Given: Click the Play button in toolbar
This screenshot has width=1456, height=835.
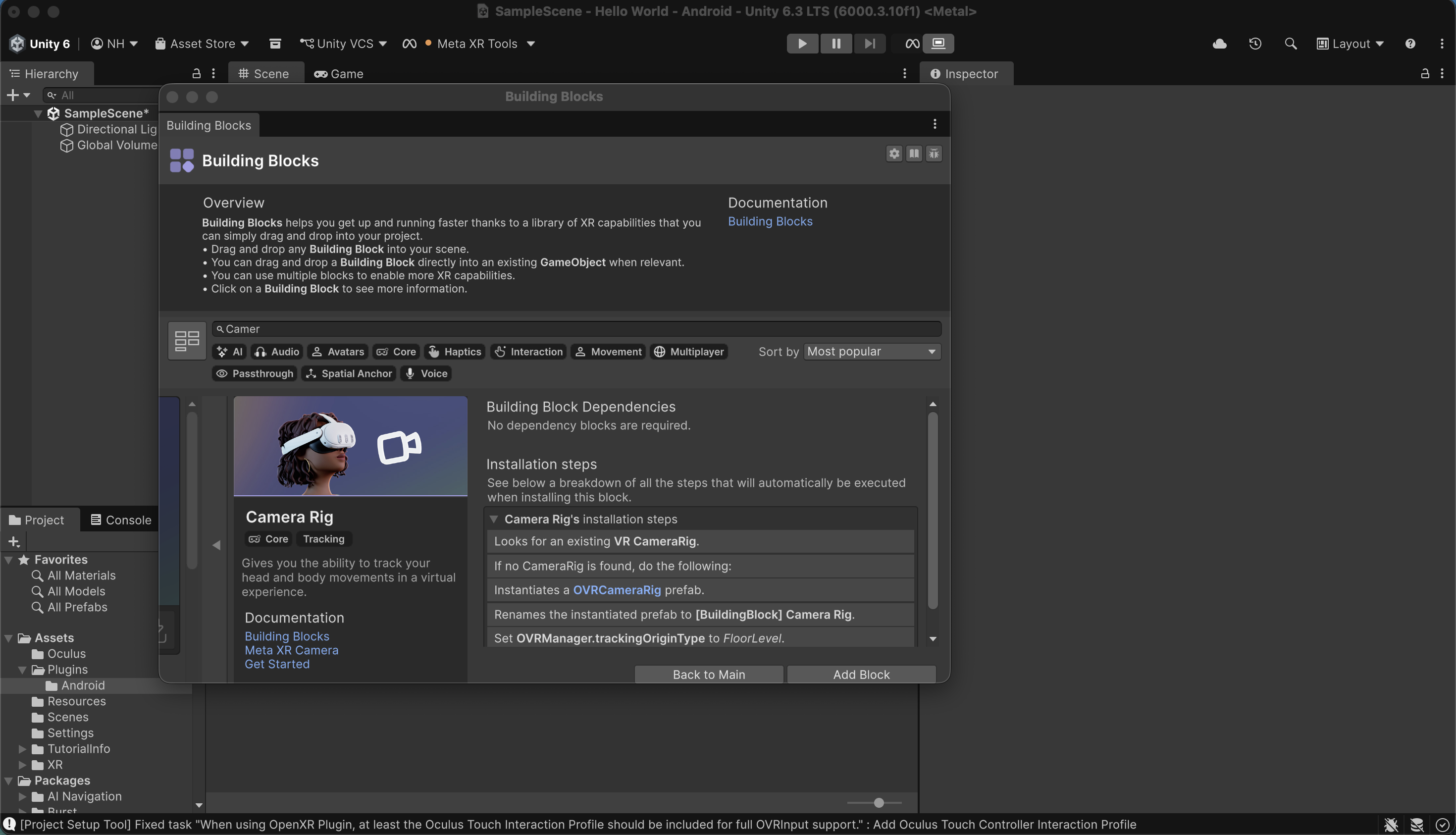Looking at the screenshot, I should pos(802,44).
